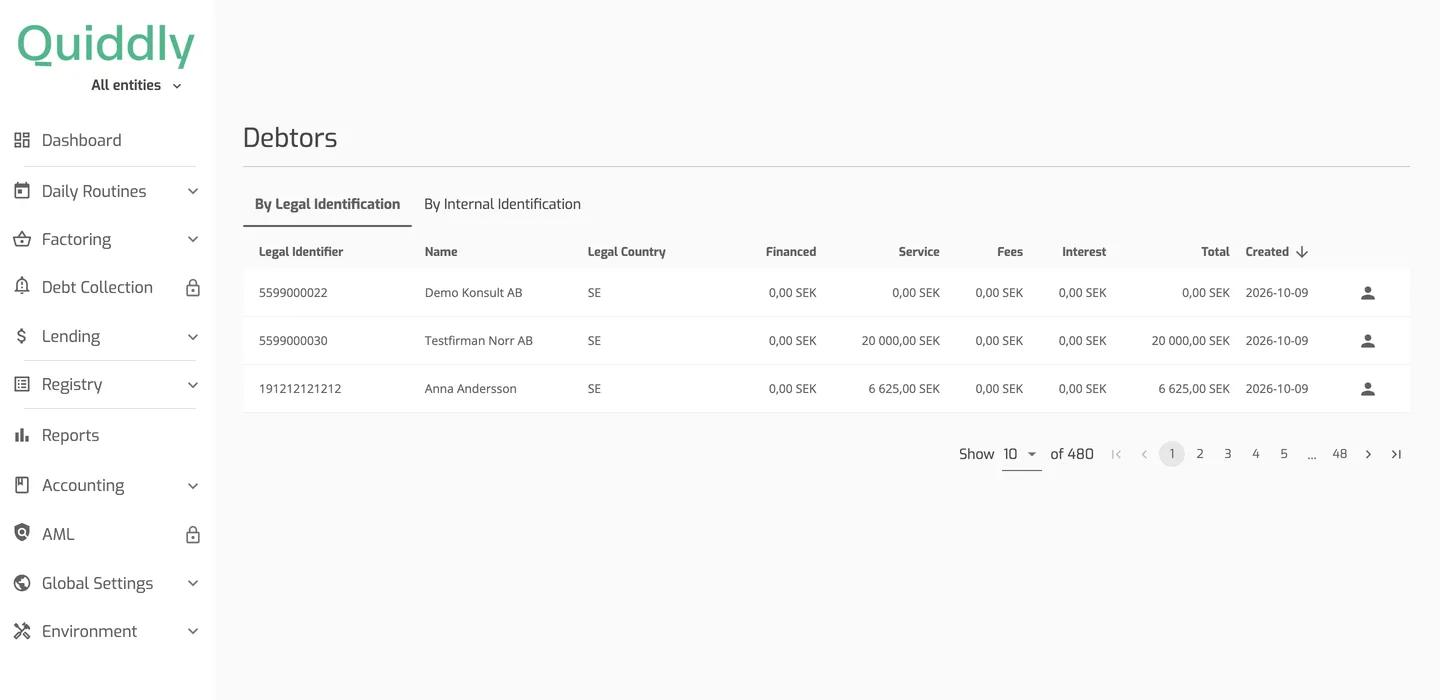Image resolution: width=1440 pixels, height=700 pixels.
Task: Click the Environment tools icon
Action: click(x=22, y=631)
